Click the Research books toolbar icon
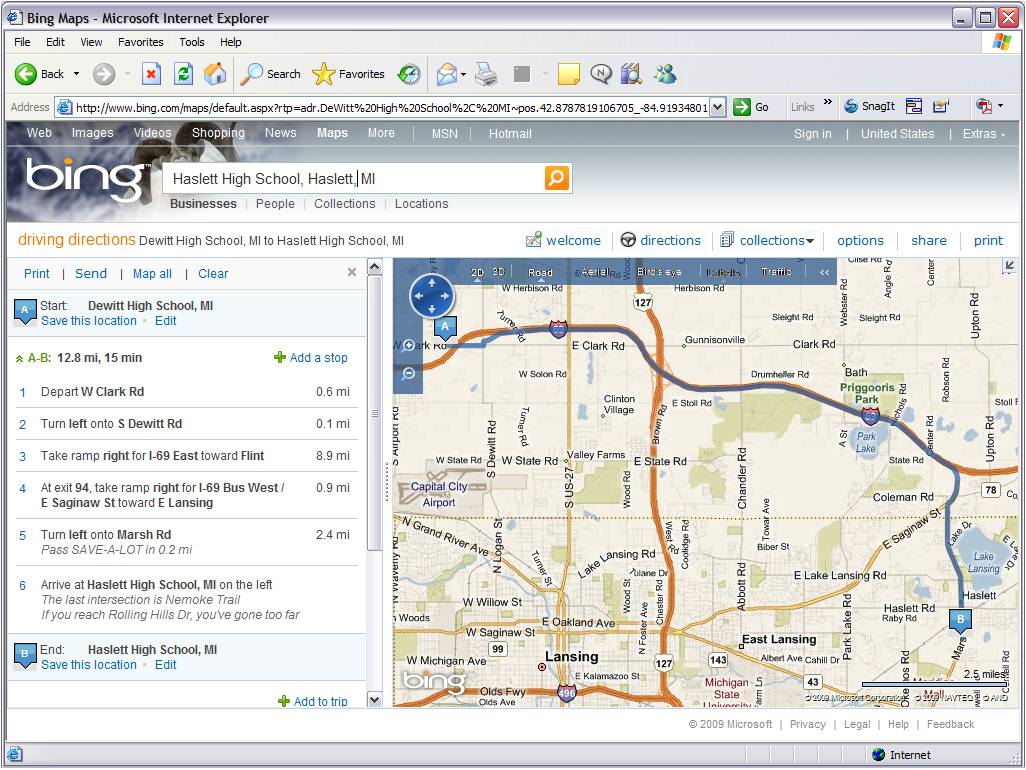Image resolution: width=1026 pixels, height=770 pixels. pyautogui.click(x=631, y=74)
